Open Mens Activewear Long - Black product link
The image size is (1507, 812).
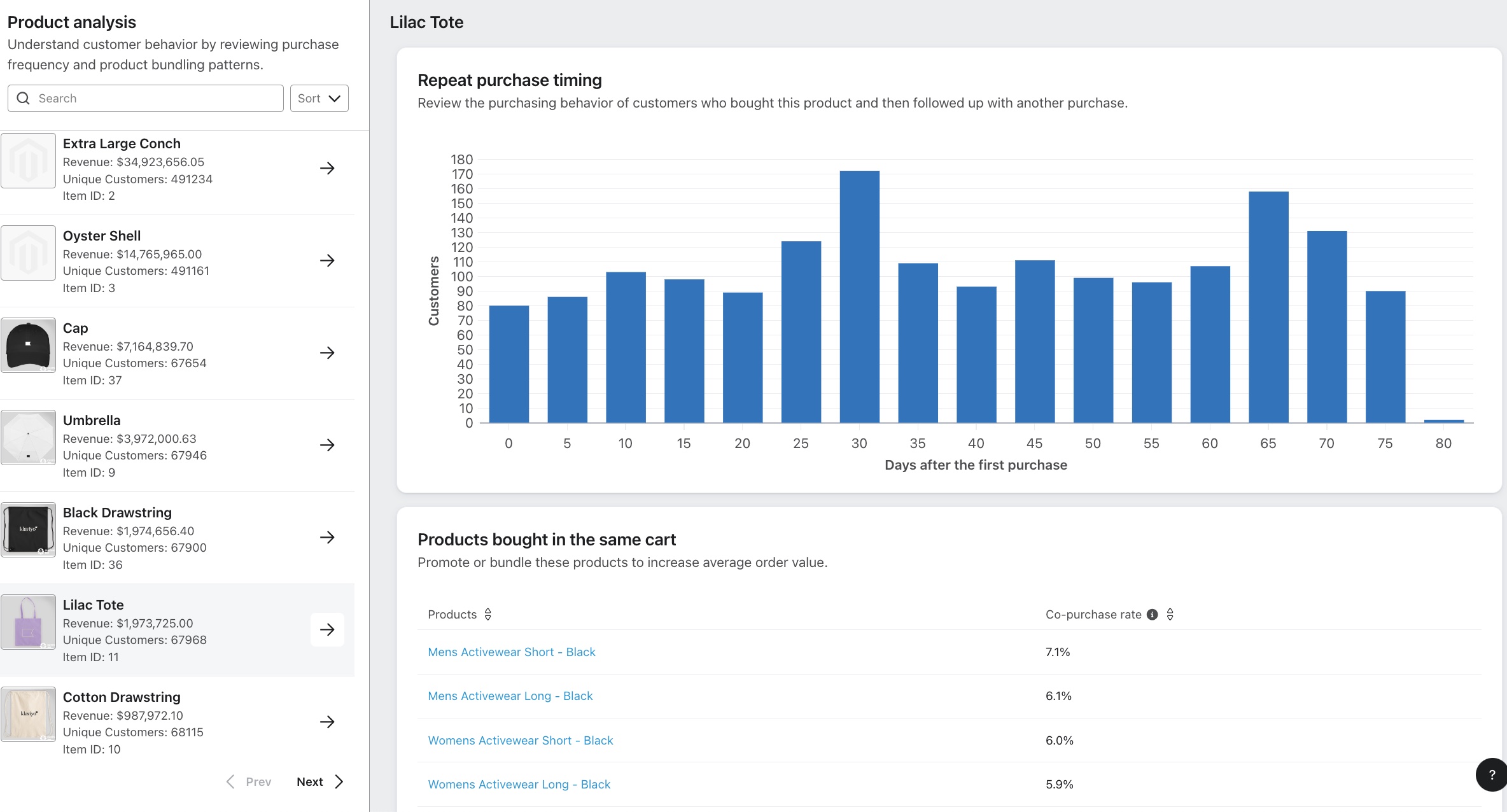[509, 696]
